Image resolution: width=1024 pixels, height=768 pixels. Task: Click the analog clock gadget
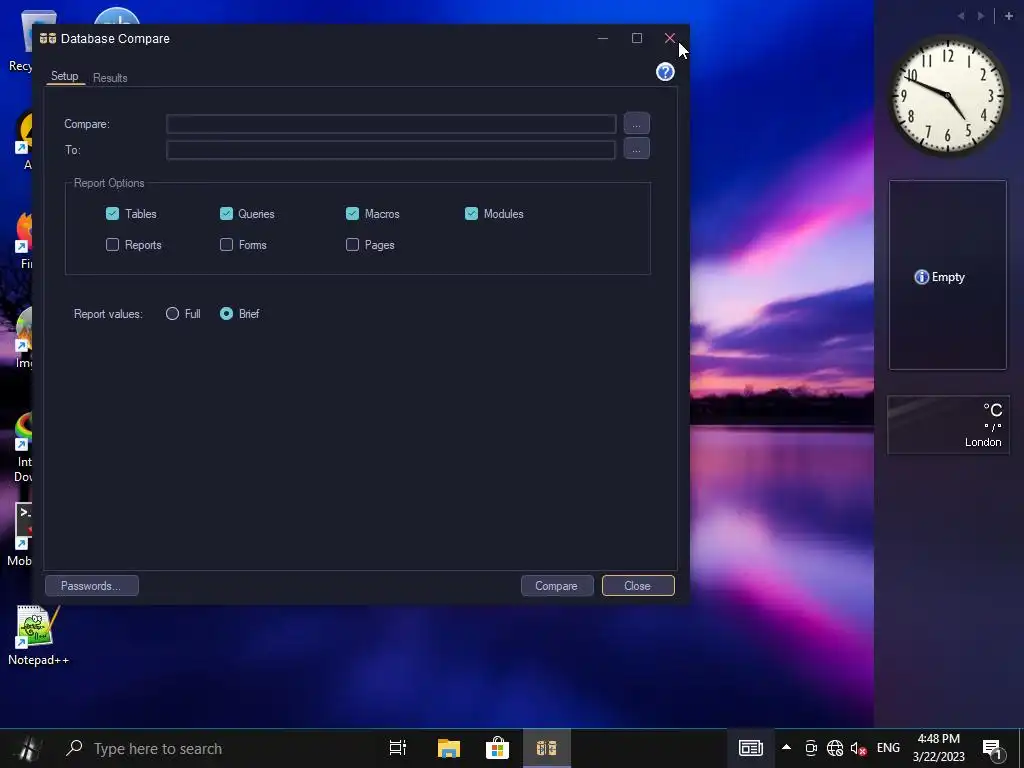(x=948, y=96)
